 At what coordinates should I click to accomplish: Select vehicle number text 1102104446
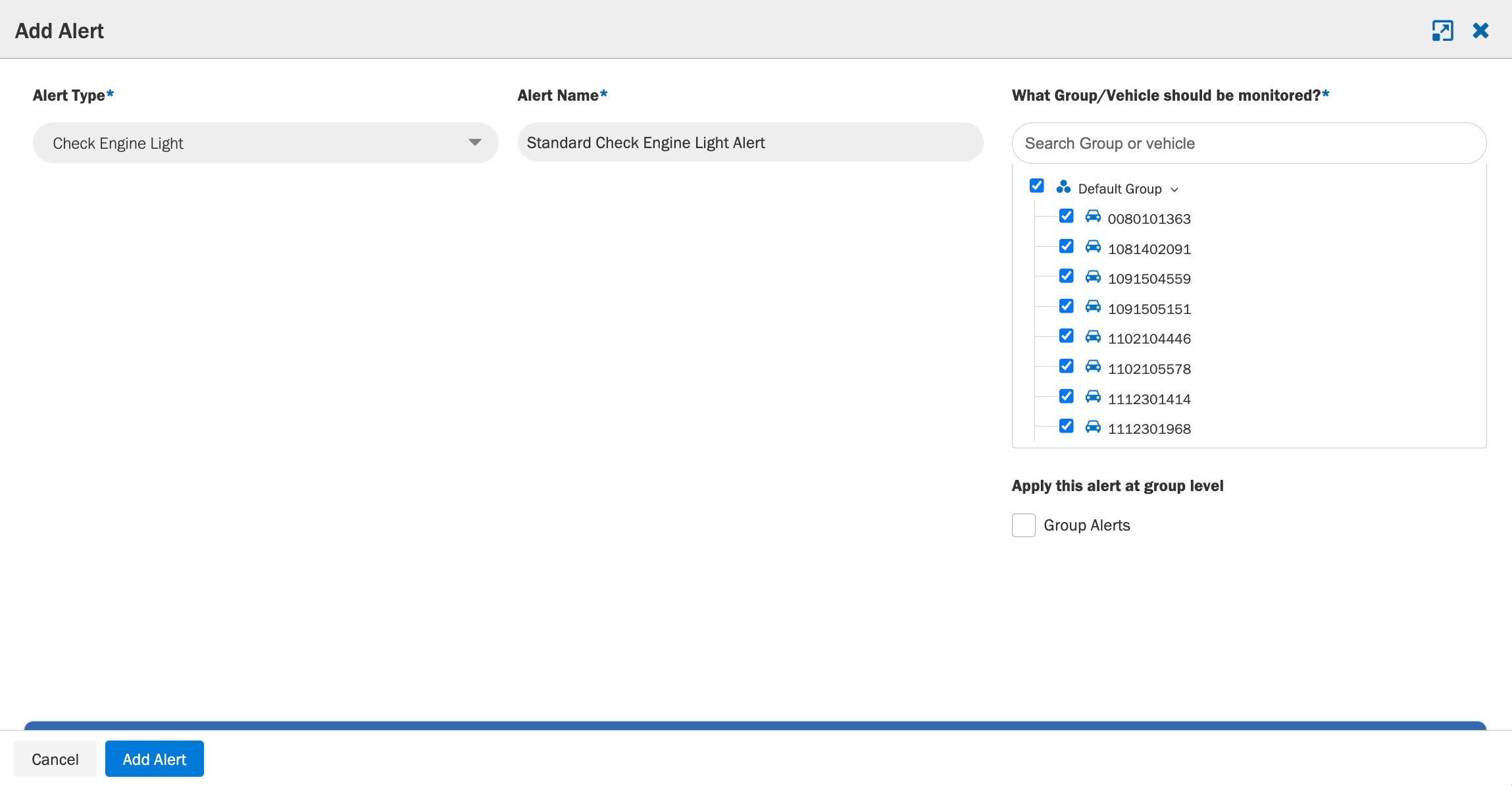coord(1149,339)
